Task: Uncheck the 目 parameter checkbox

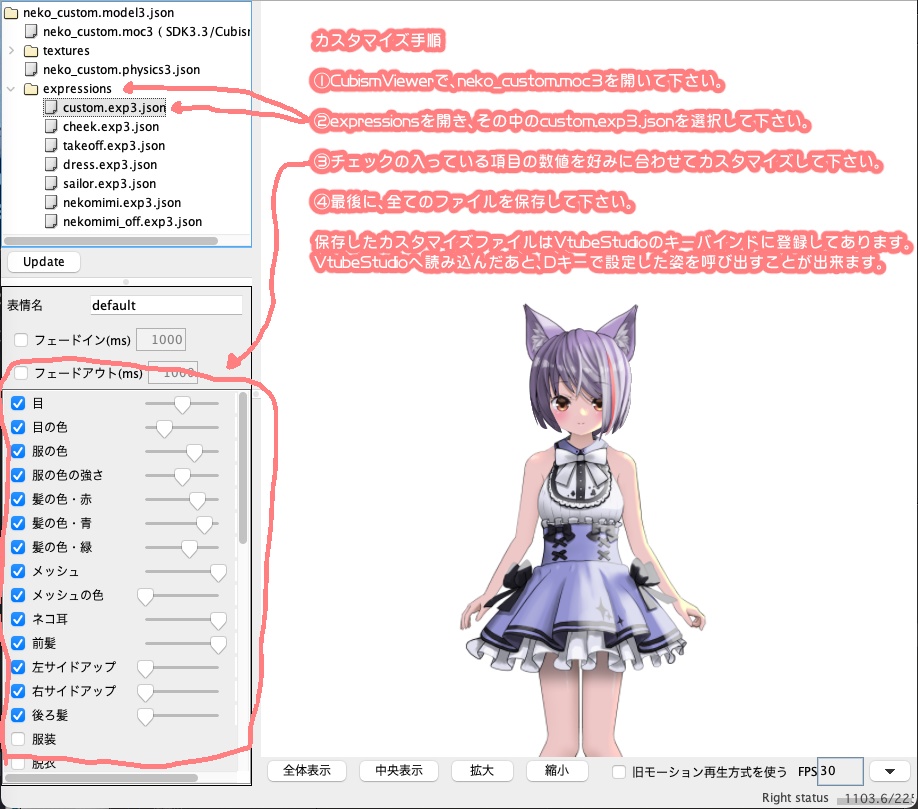Action: click(18, 403)
